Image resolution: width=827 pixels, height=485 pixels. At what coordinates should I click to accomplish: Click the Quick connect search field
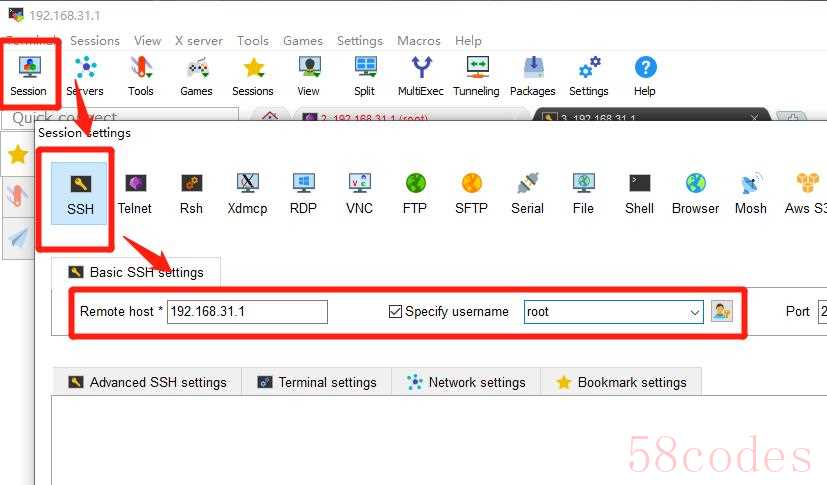(x=121, y=116)
